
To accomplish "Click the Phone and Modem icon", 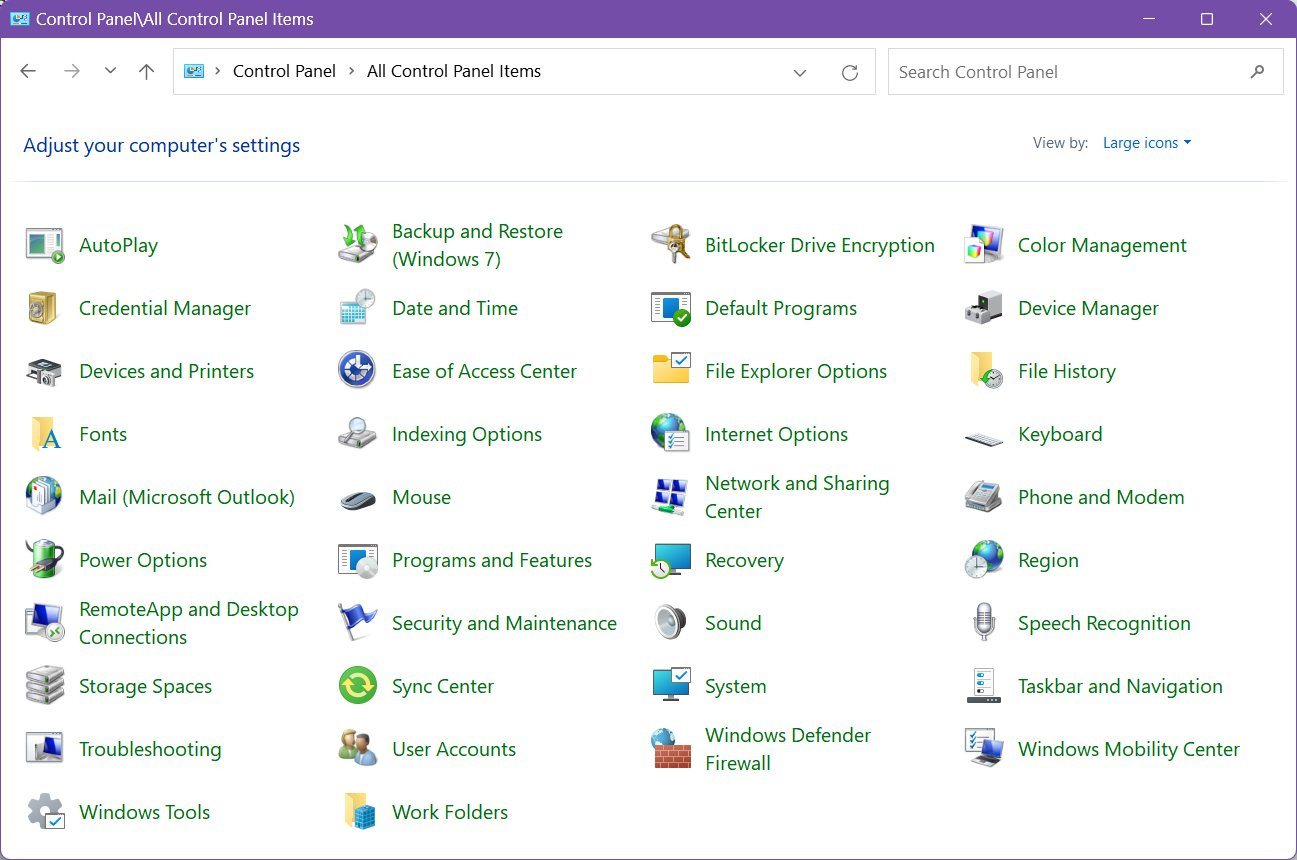I will tap(984, 497).
